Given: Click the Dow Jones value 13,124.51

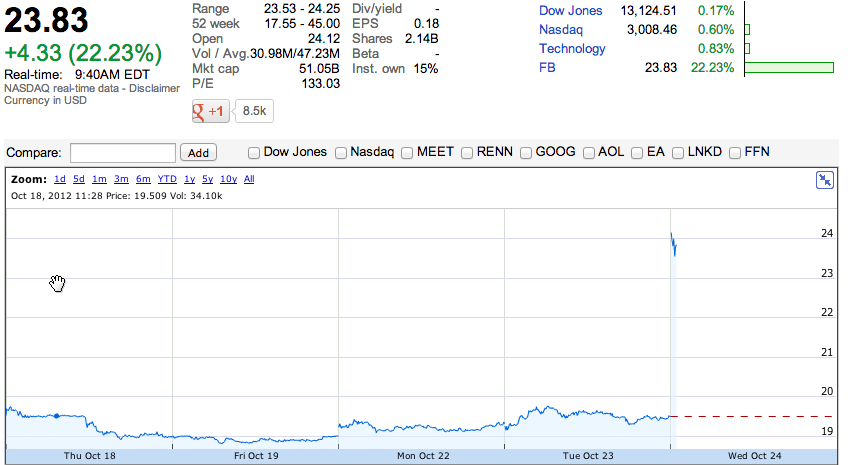Looking at the screenshot, I should point(648,11).
